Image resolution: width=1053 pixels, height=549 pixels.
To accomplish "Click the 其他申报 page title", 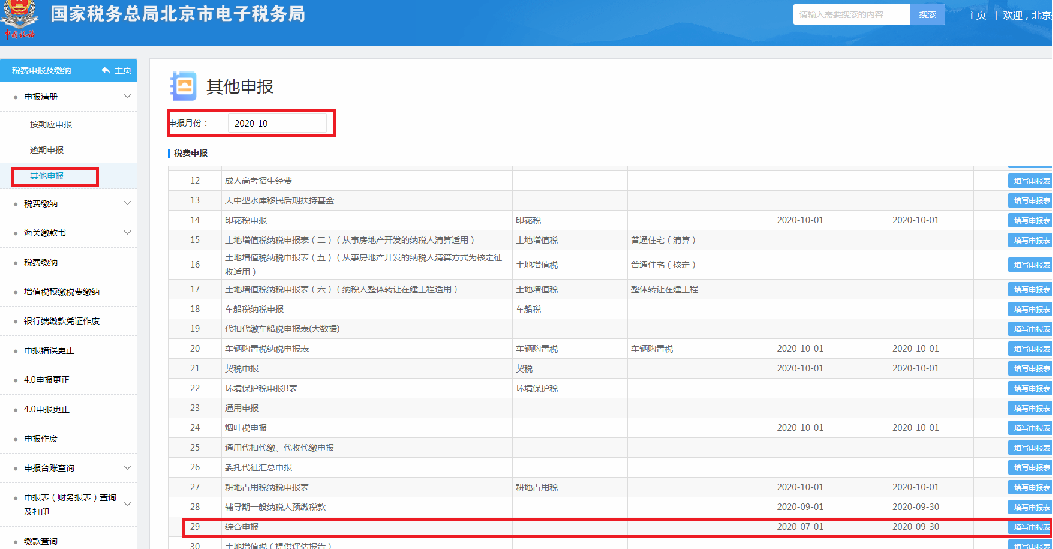I will 240,87.
